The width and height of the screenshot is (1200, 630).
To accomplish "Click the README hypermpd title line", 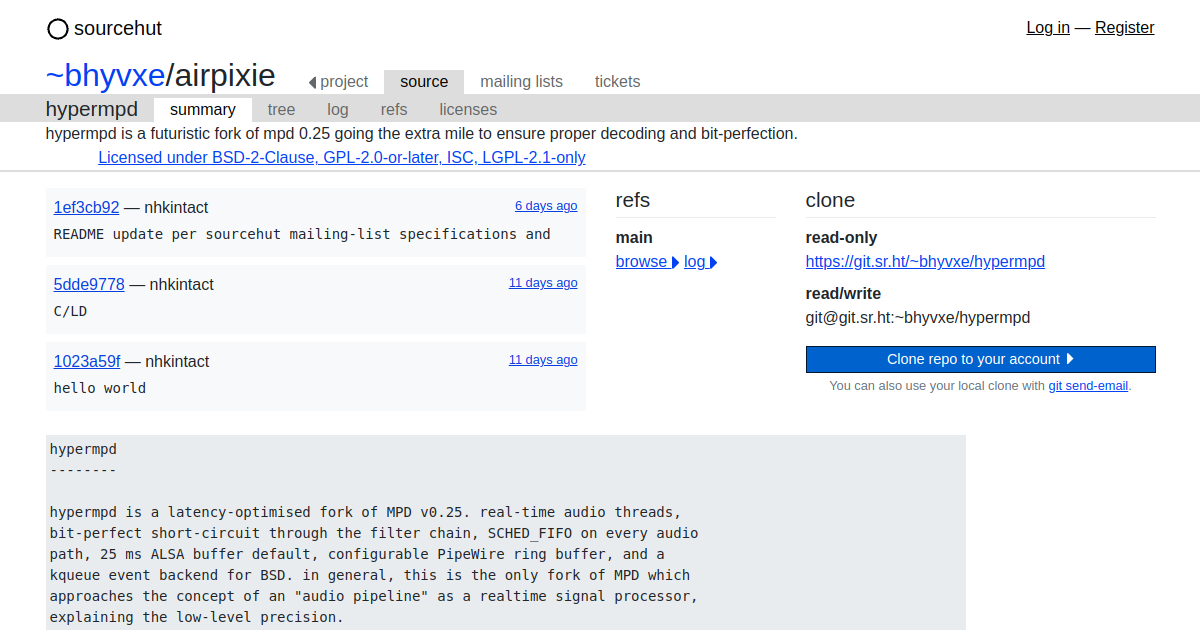I will (83, 450).
